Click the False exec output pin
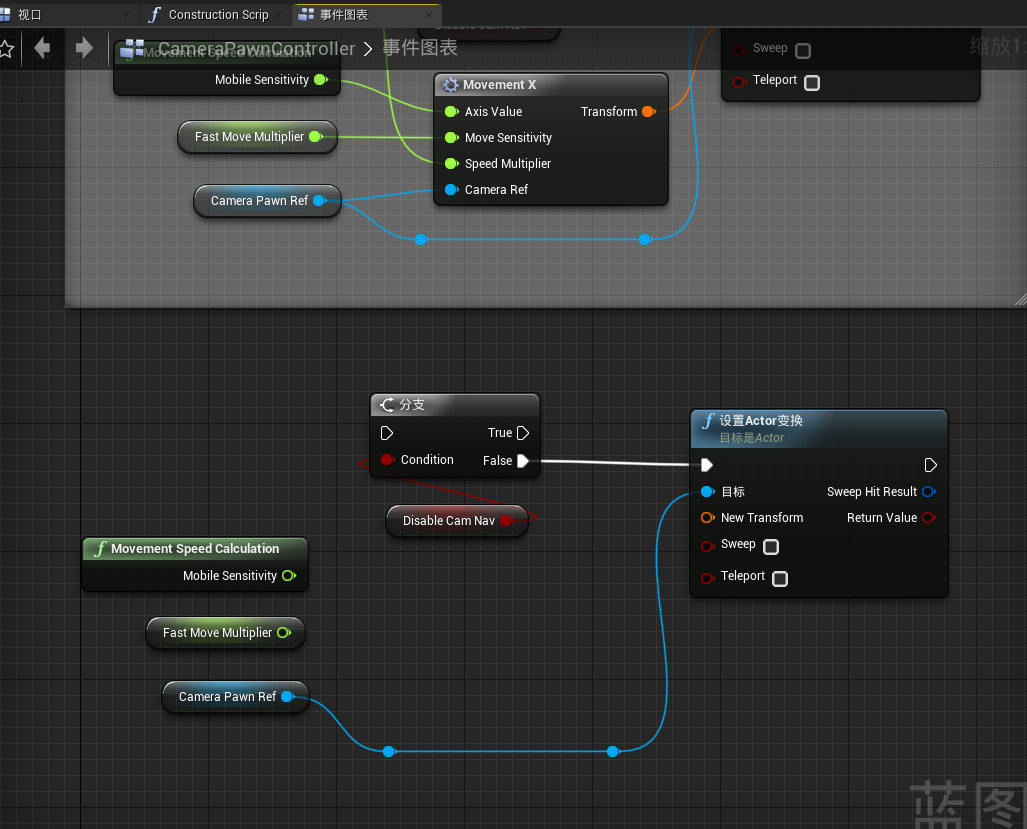Viewport: 1027px width, 829px height. point(523,461)
